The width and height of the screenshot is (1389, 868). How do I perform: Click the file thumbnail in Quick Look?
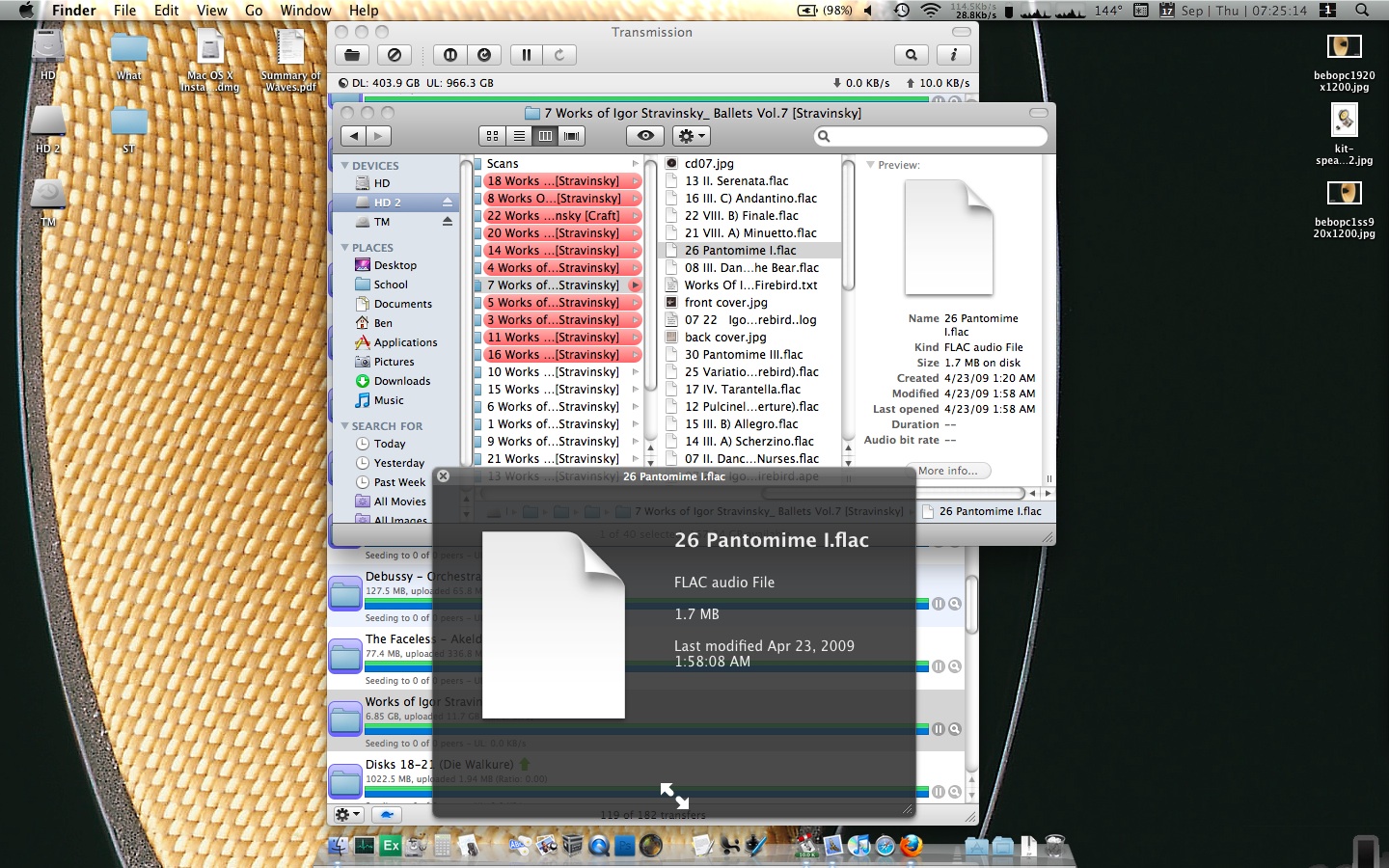(x=554, y=625)
